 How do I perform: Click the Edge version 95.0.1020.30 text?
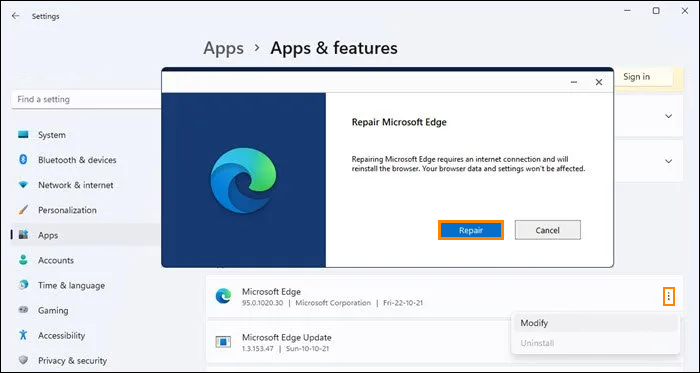pos(262,303)
